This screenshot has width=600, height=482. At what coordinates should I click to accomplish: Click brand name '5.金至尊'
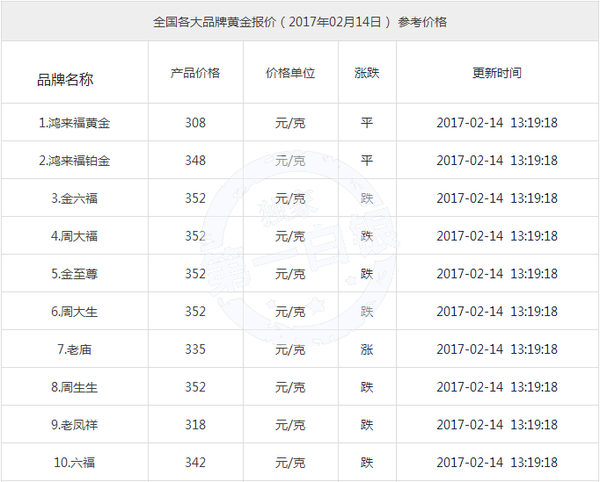coord(74,274)
